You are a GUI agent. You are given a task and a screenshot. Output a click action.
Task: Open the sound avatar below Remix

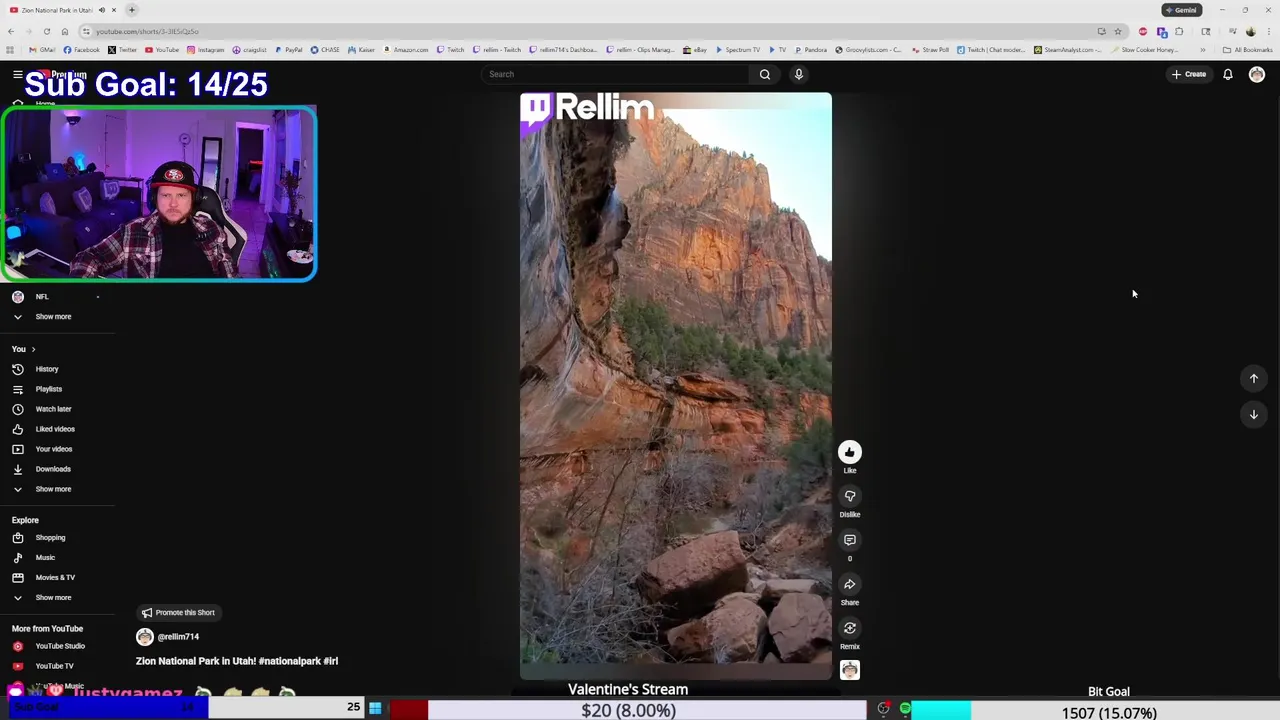849,670
